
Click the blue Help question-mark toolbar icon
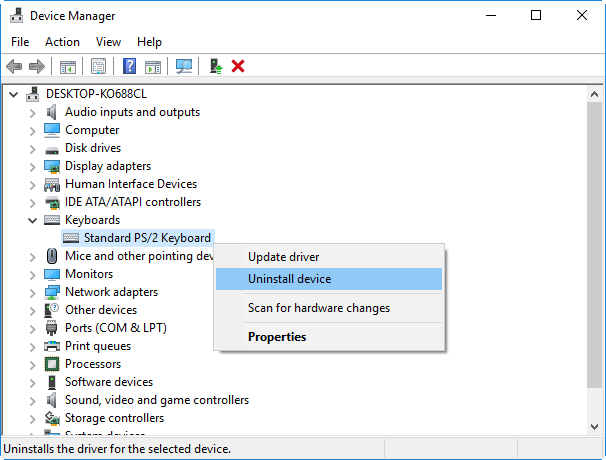[129, 66]
